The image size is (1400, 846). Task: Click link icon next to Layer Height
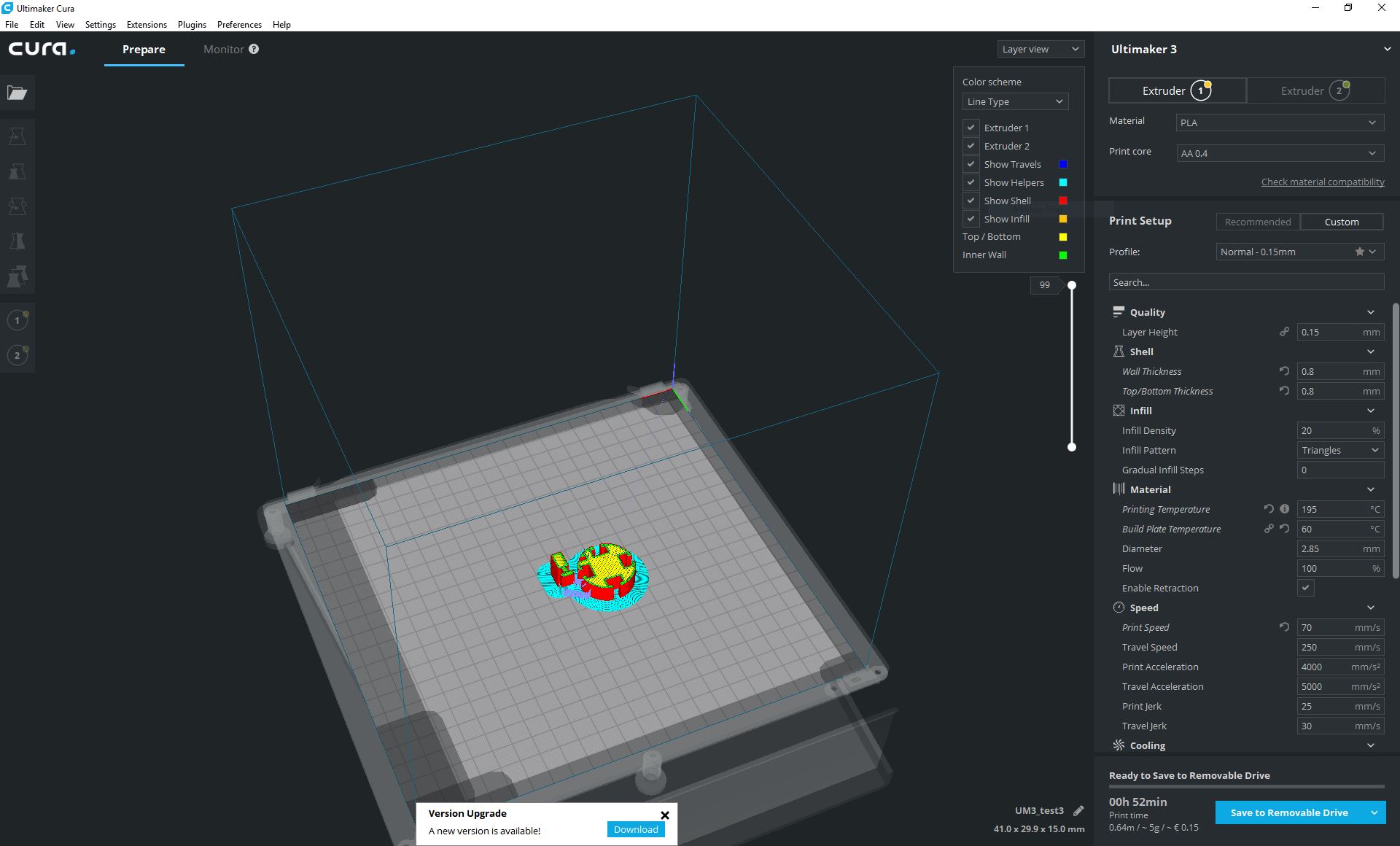click(x=1284, y=332)
